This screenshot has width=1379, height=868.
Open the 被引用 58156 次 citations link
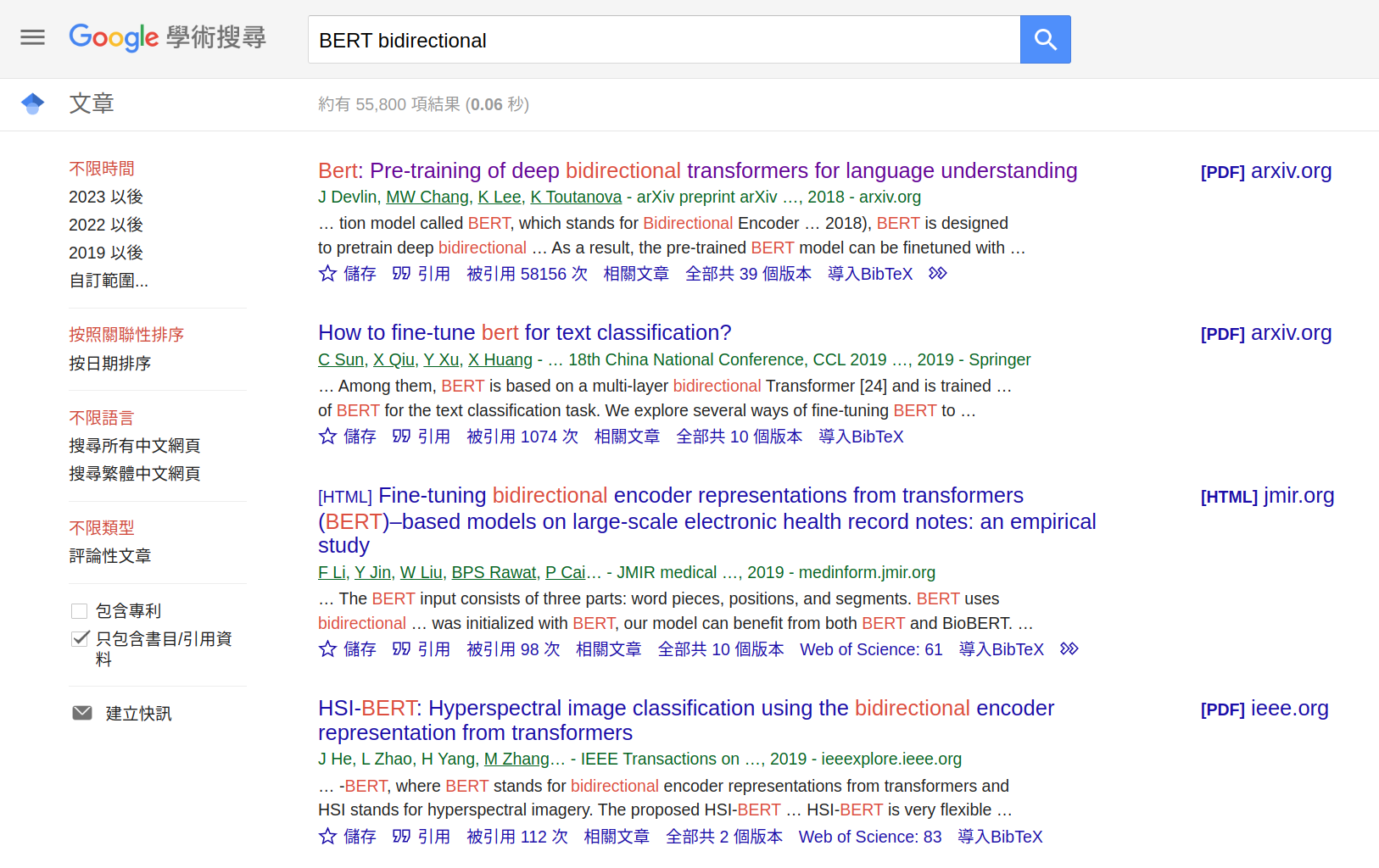(x=527, y=274)
